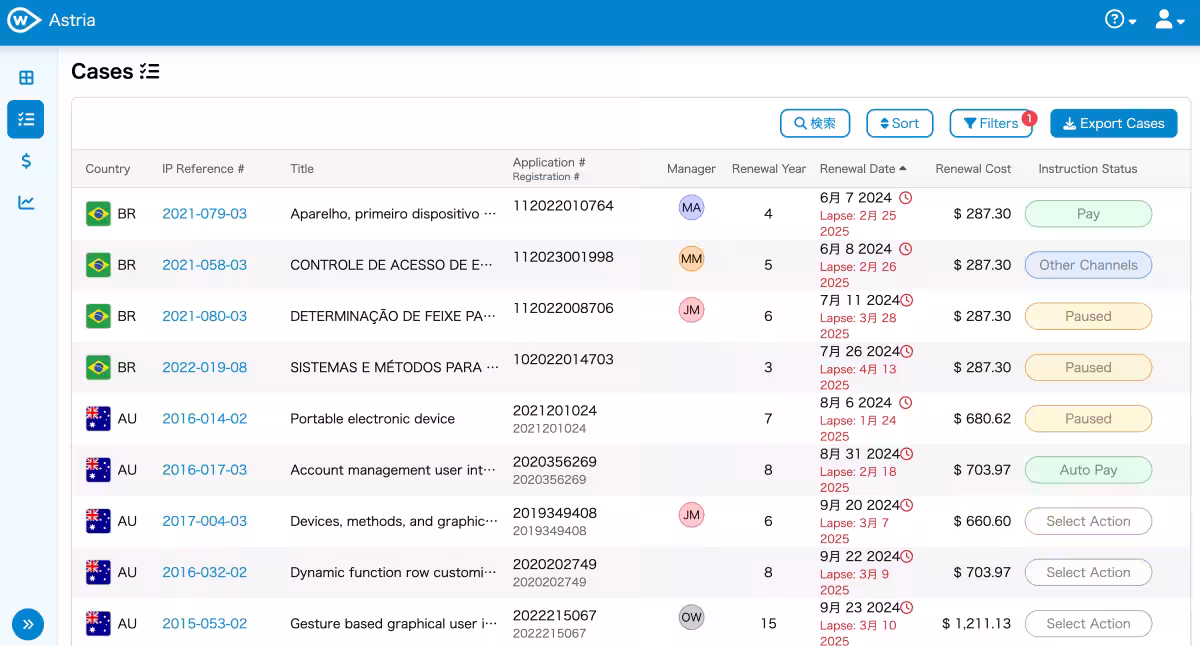Image resolution: width=1200 pixels, height=646 pixels.
Task: Open case link 2021-079-03
Action: point(204,214)
